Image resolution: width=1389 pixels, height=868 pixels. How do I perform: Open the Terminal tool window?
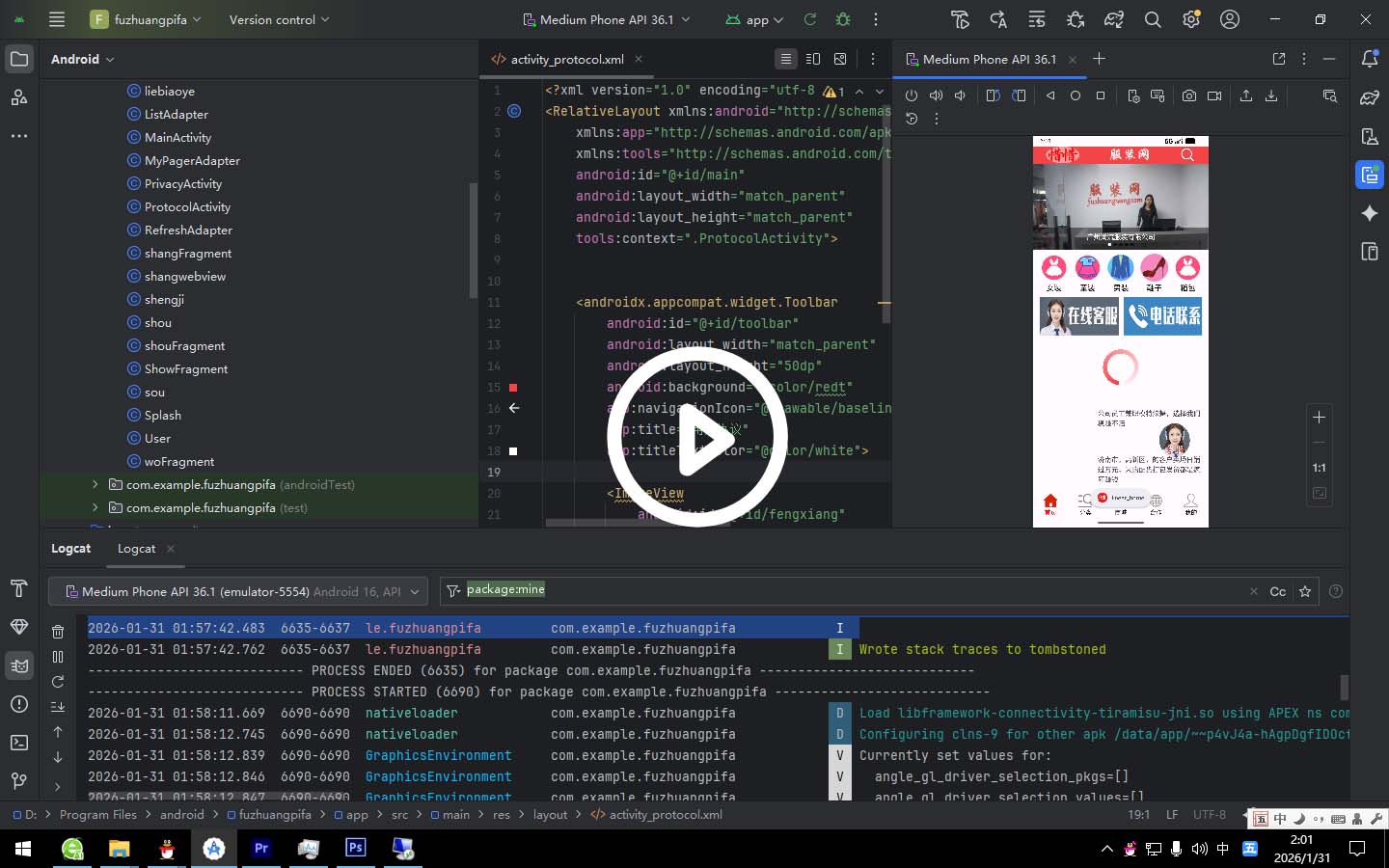point(18,743)
